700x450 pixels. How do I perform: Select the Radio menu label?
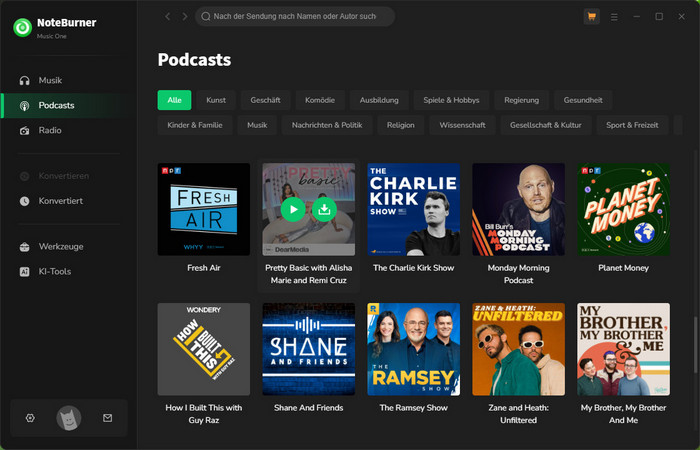(50, 130)
